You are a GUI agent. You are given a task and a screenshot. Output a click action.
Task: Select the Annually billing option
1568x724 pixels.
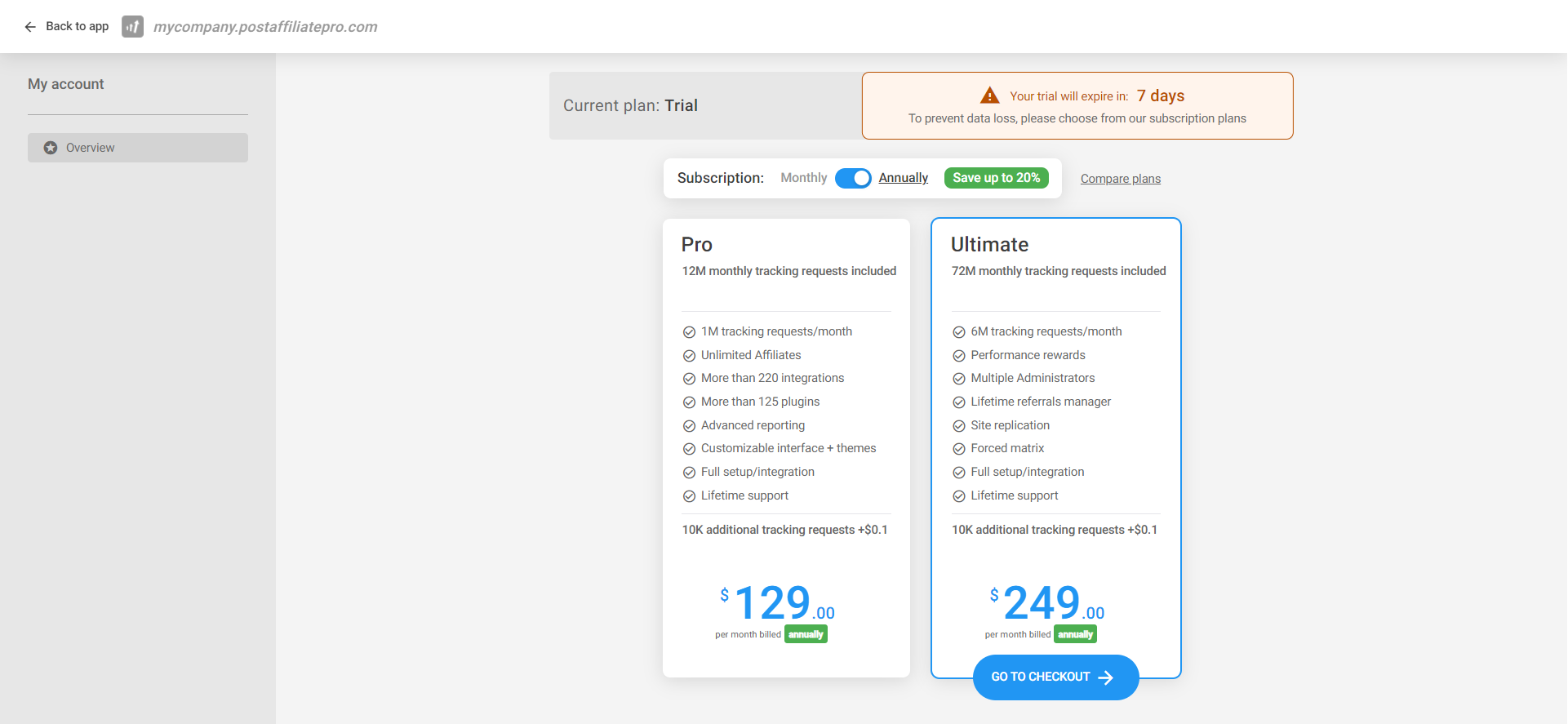click(903, 178)
